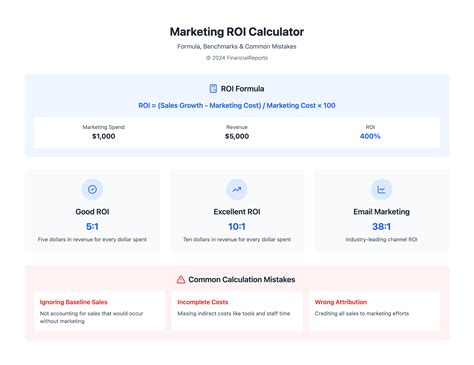Image resolution: width=474 pixels, height=365 pixels.
Task: Click the Missing indirect costs description
Action: click(x=234, y=313)
